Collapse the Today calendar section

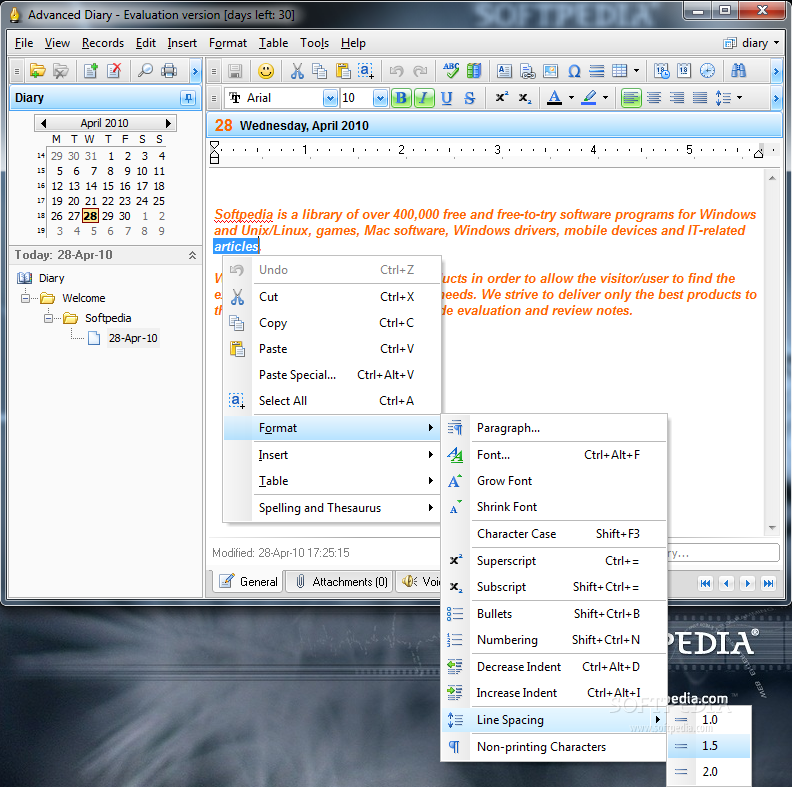tap(192, 255)
